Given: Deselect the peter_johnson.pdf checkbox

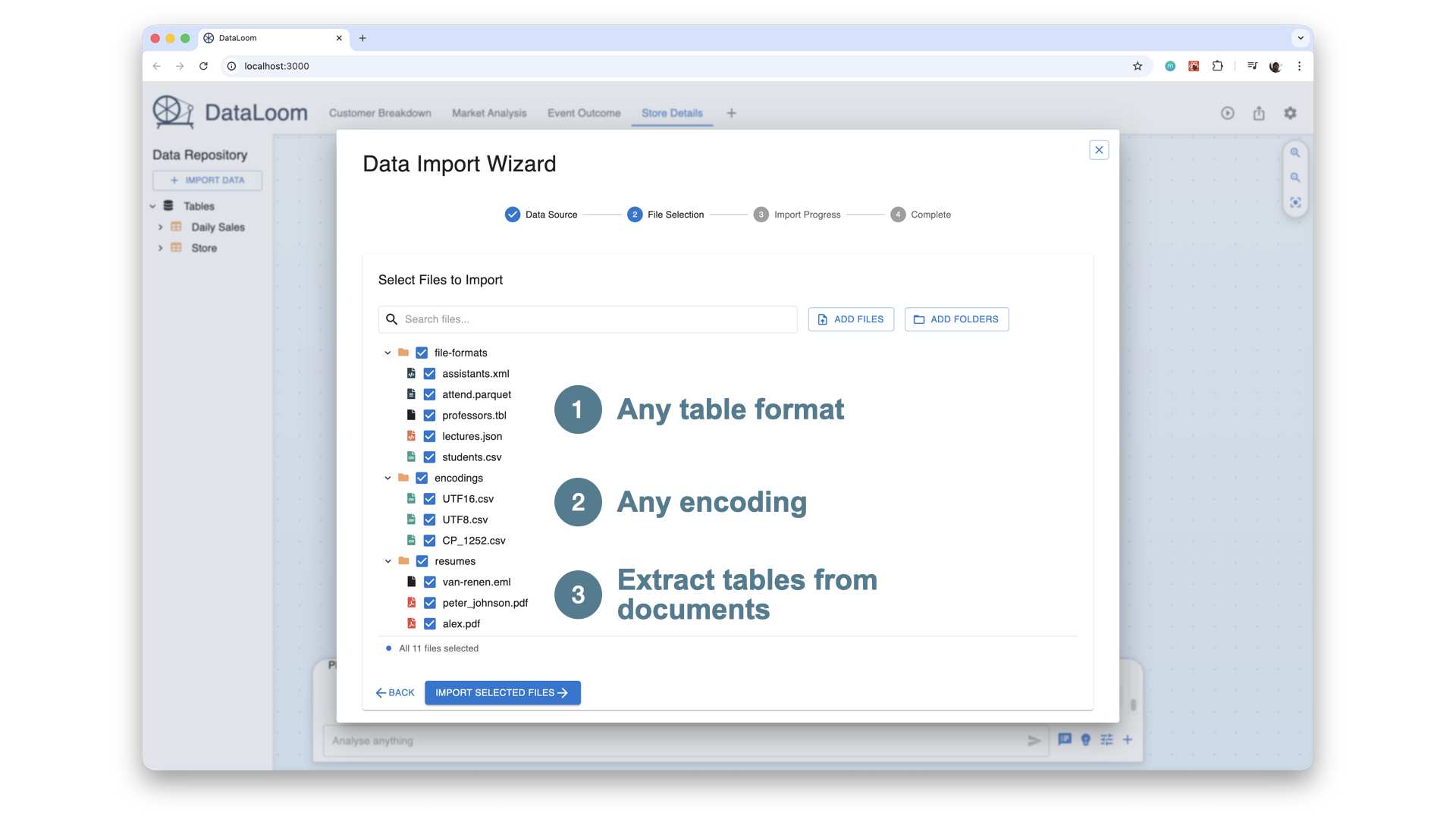Looking at the screenshot, I should coord(429,602).
